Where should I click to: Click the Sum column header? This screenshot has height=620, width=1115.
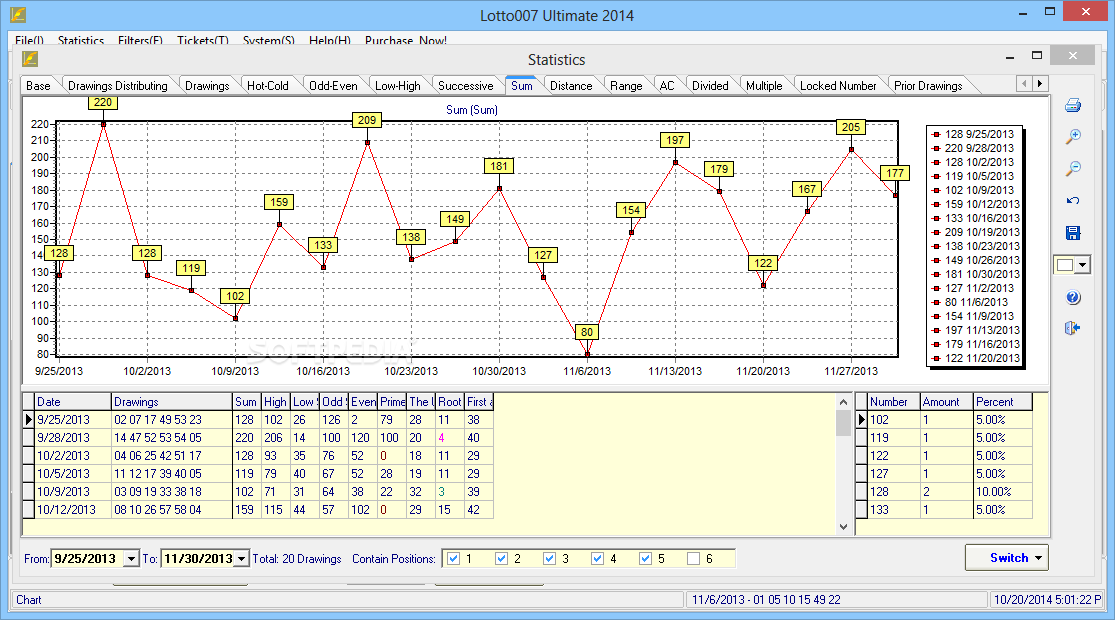tap(247, 402)
